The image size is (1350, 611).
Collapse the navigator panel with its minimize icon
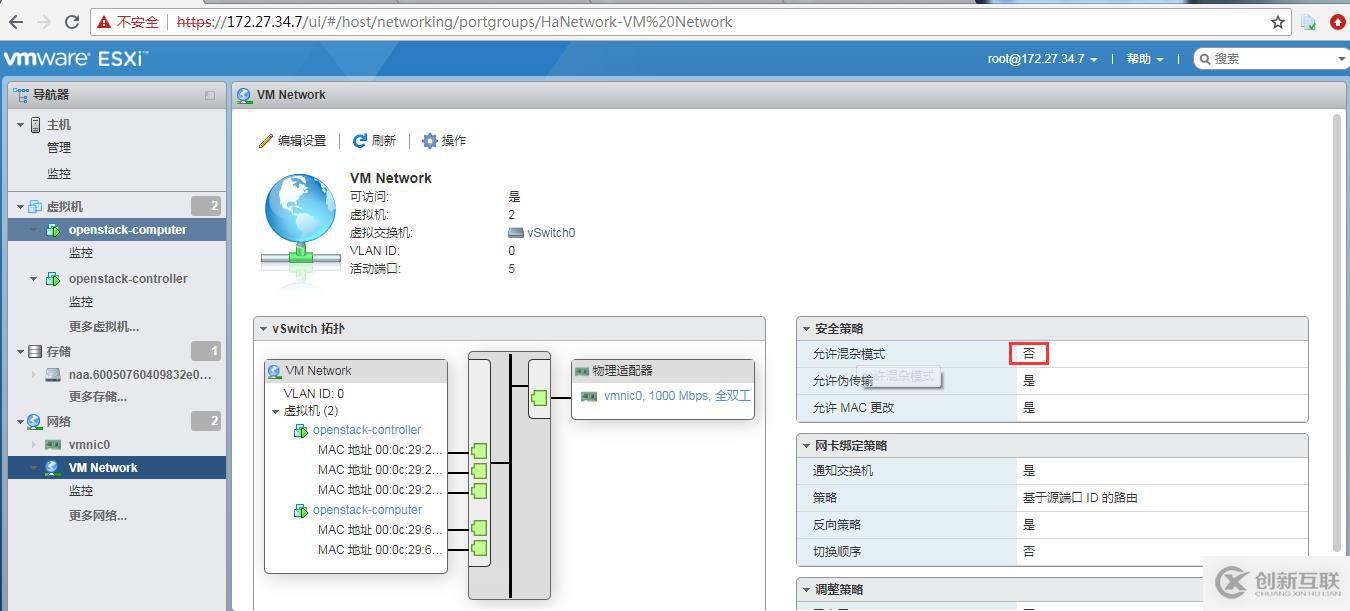(x=210, y=96)
